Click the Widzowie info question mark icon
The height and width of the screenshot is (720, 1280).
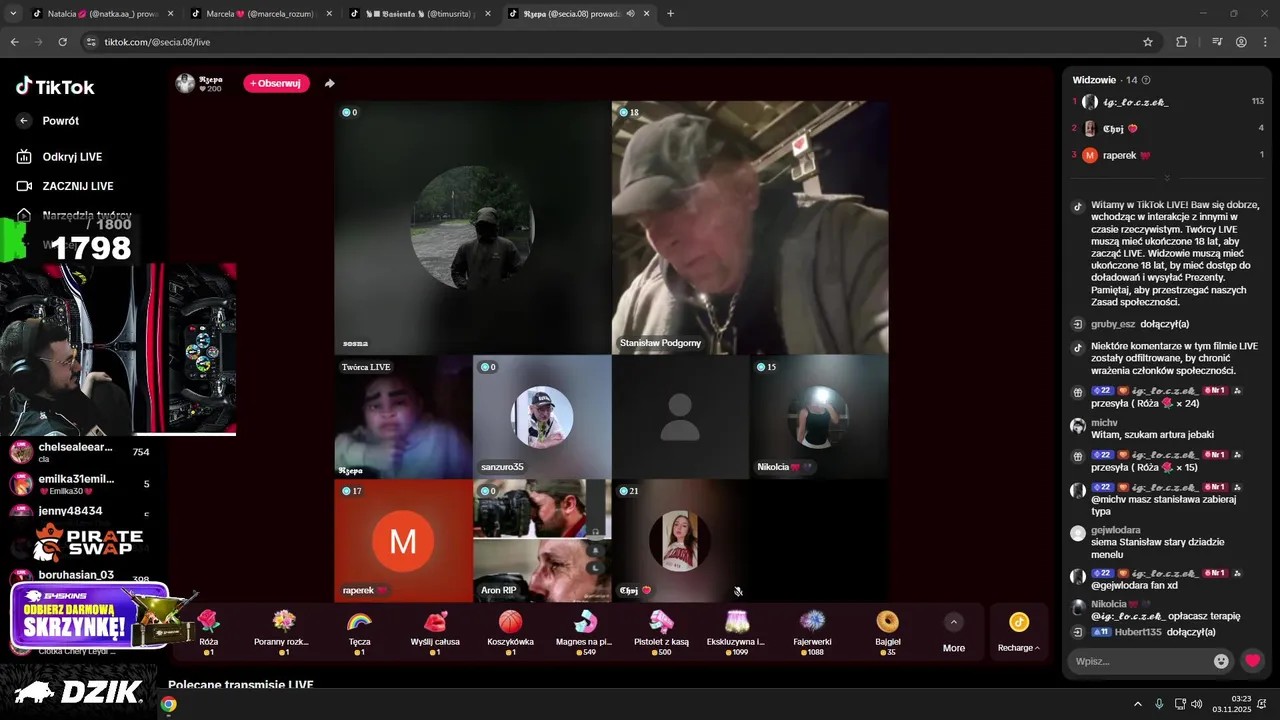(1146, 80)
